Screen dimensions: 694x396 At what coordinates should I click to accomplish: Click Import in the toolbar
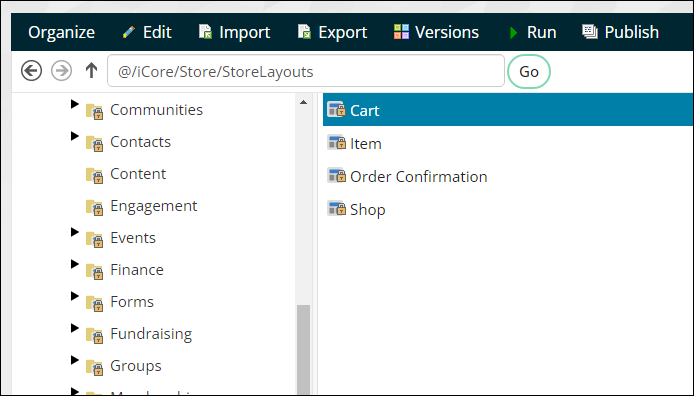234,32
